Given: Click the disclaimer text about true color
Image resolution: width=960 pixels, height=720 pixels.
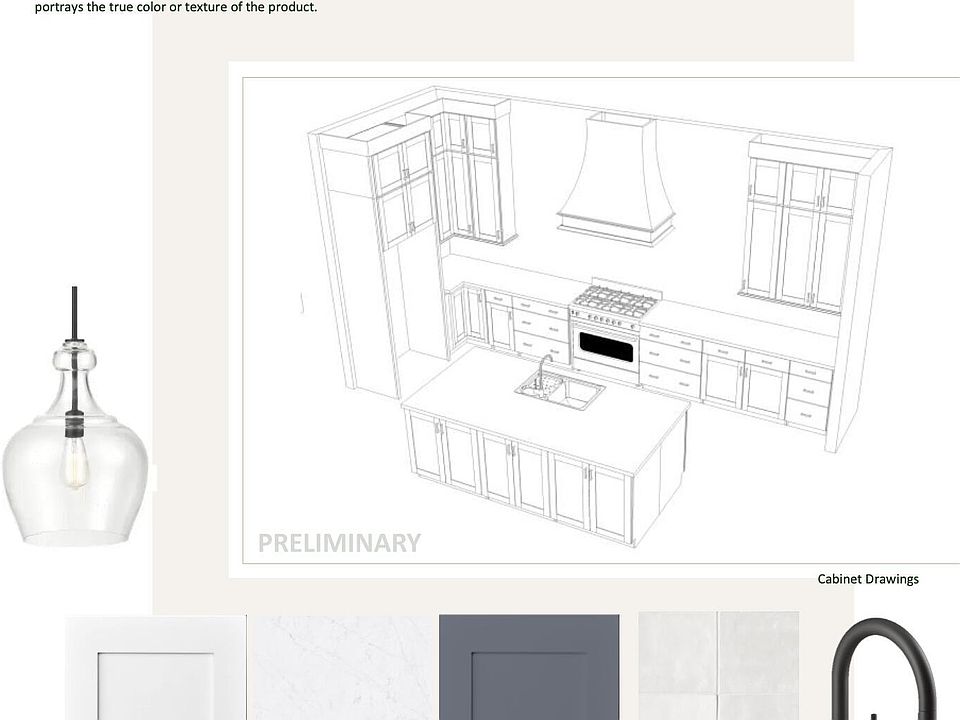Looking at the screenshot, I should coord(176,7).
